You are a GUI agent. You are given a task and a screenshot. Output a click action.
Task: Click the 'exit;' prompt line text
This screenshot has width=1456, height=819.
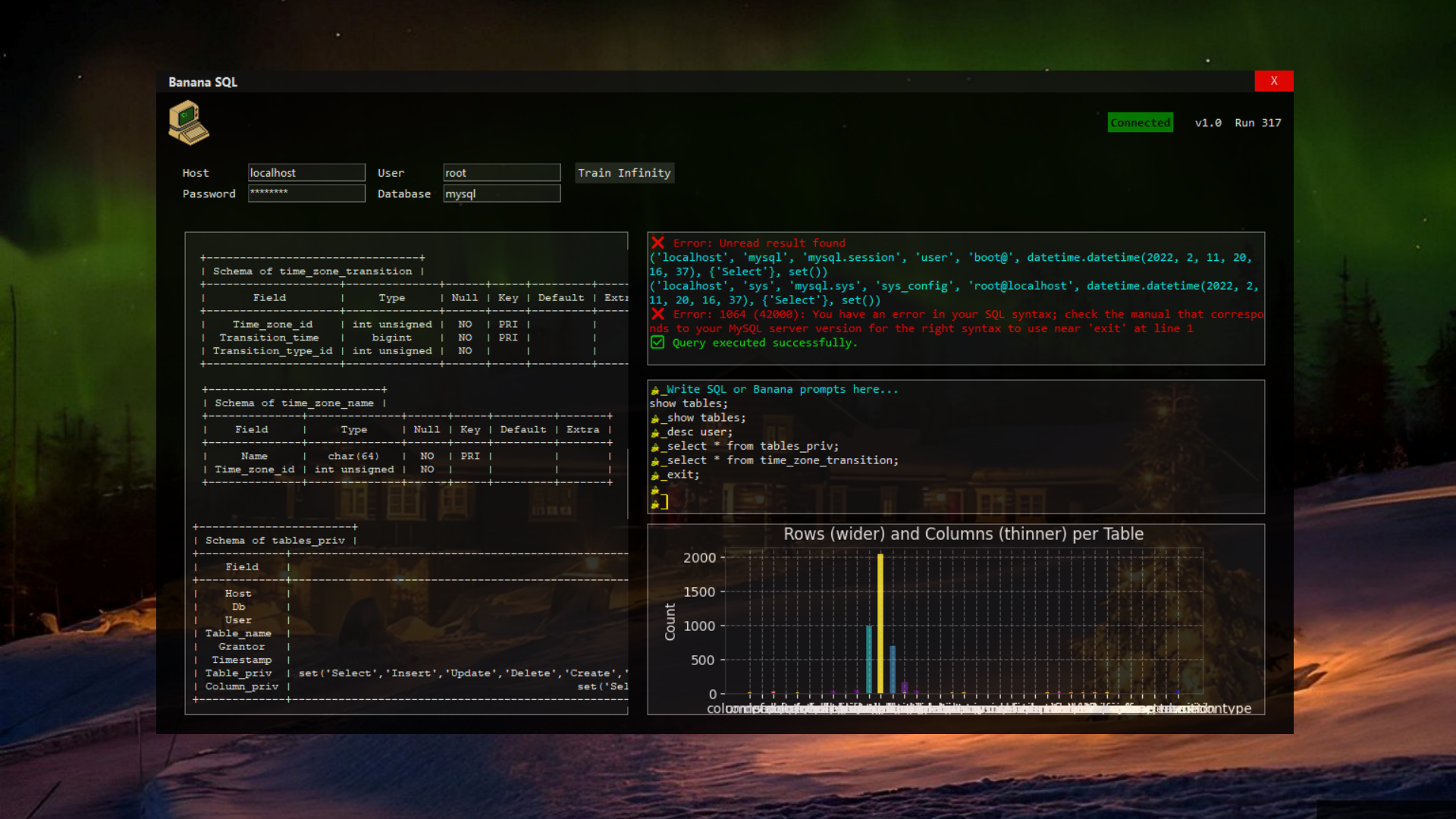[682, 475]
